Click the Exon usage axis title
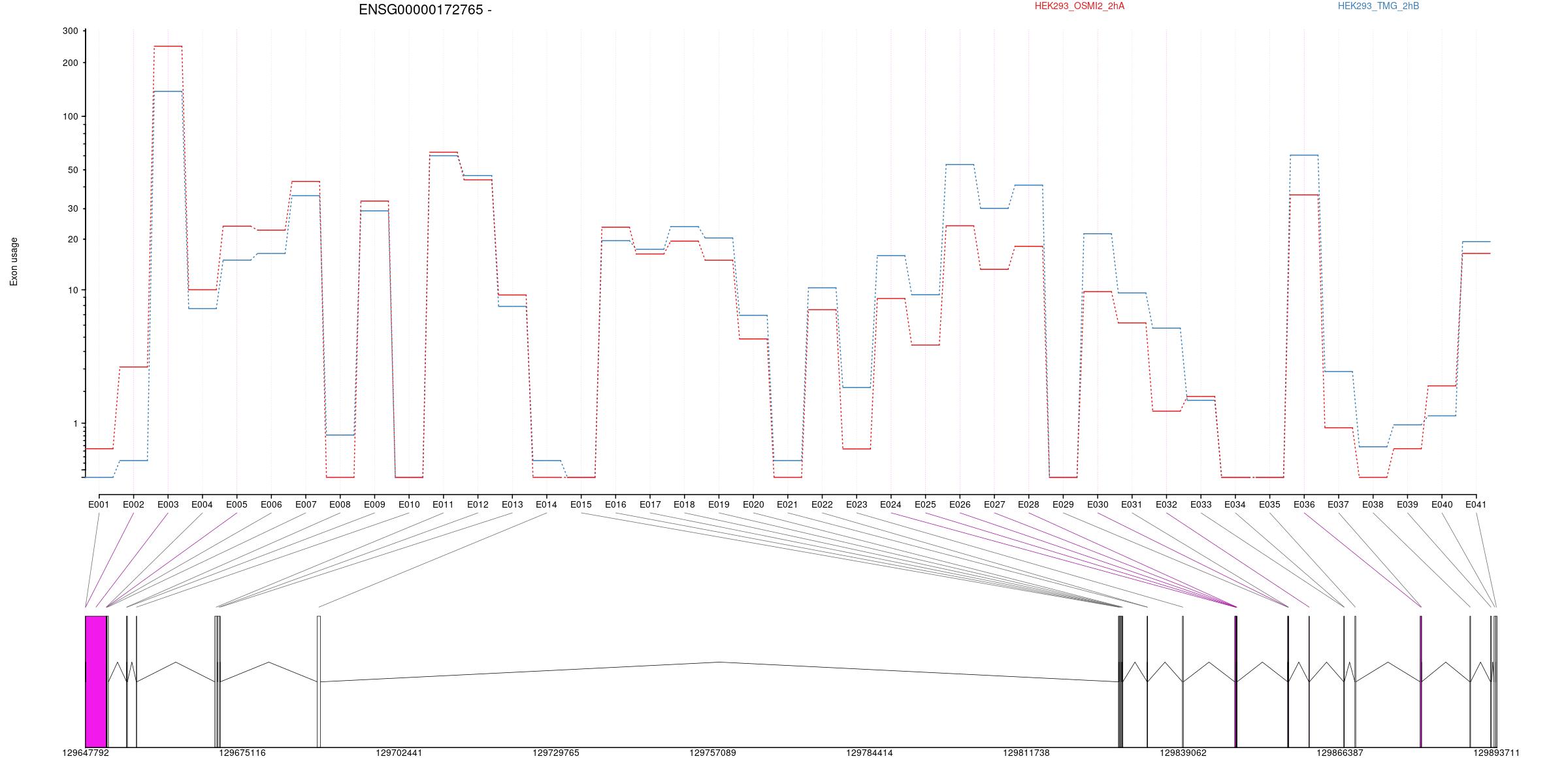The height and width of the screenshot is (784, 1568). tap(14, 261)
